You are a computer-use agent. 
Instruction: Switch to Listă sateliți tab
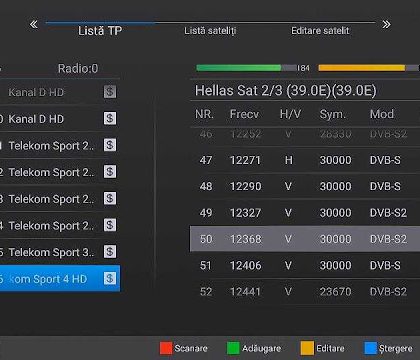pyautogui.click(x=210, y=31)
